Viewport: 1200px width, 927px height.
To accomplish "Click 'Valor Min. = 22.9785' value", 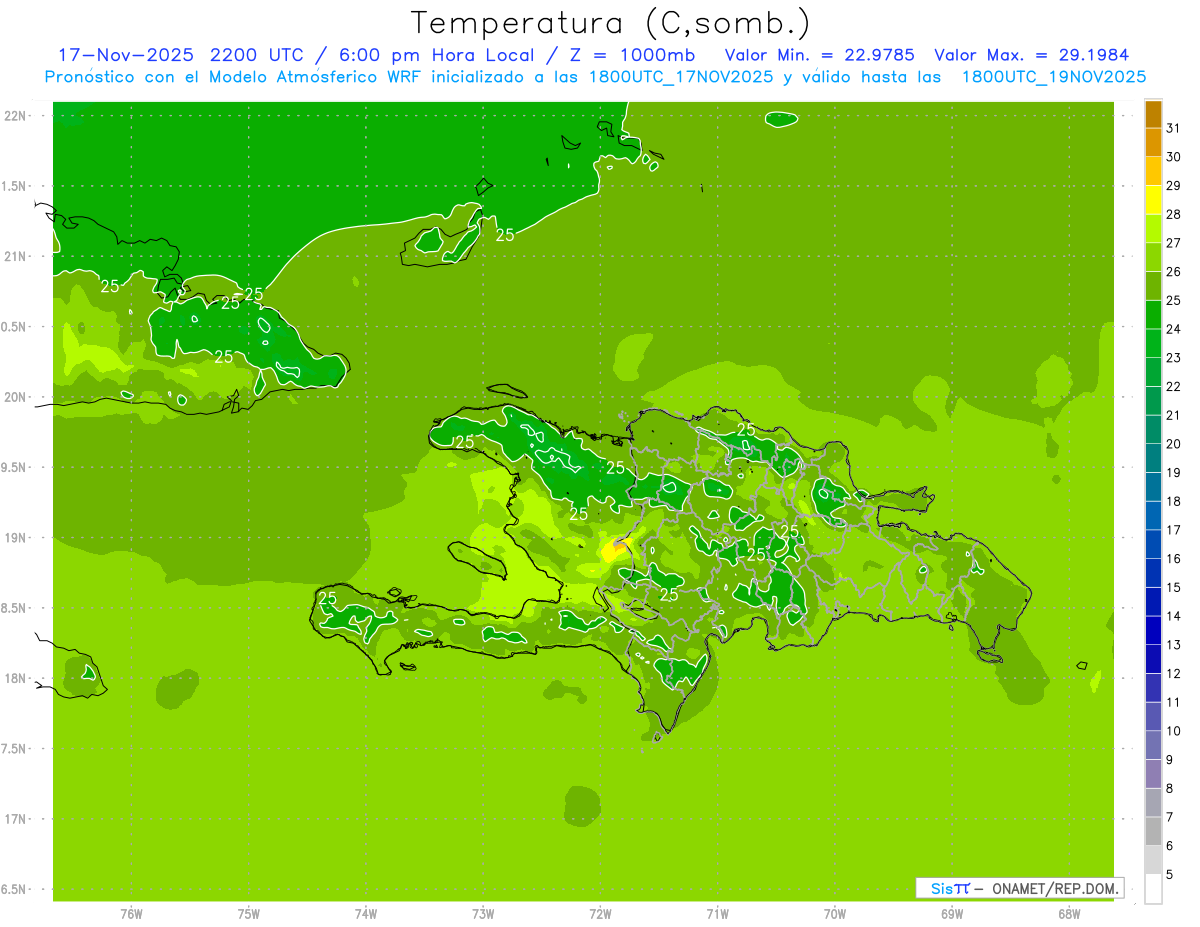I will [x=819, y=54].
